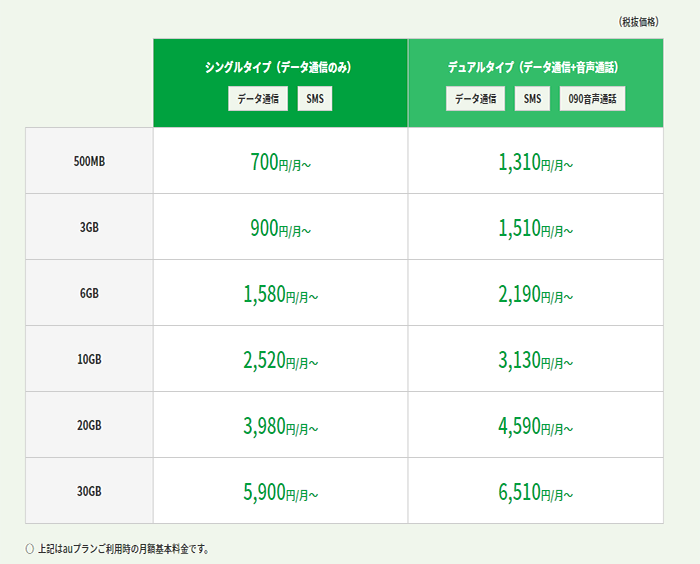700x564 pixels.
Task: Click the auプラン footnote text
Action: pyautogui.click(x=122, y=548)
